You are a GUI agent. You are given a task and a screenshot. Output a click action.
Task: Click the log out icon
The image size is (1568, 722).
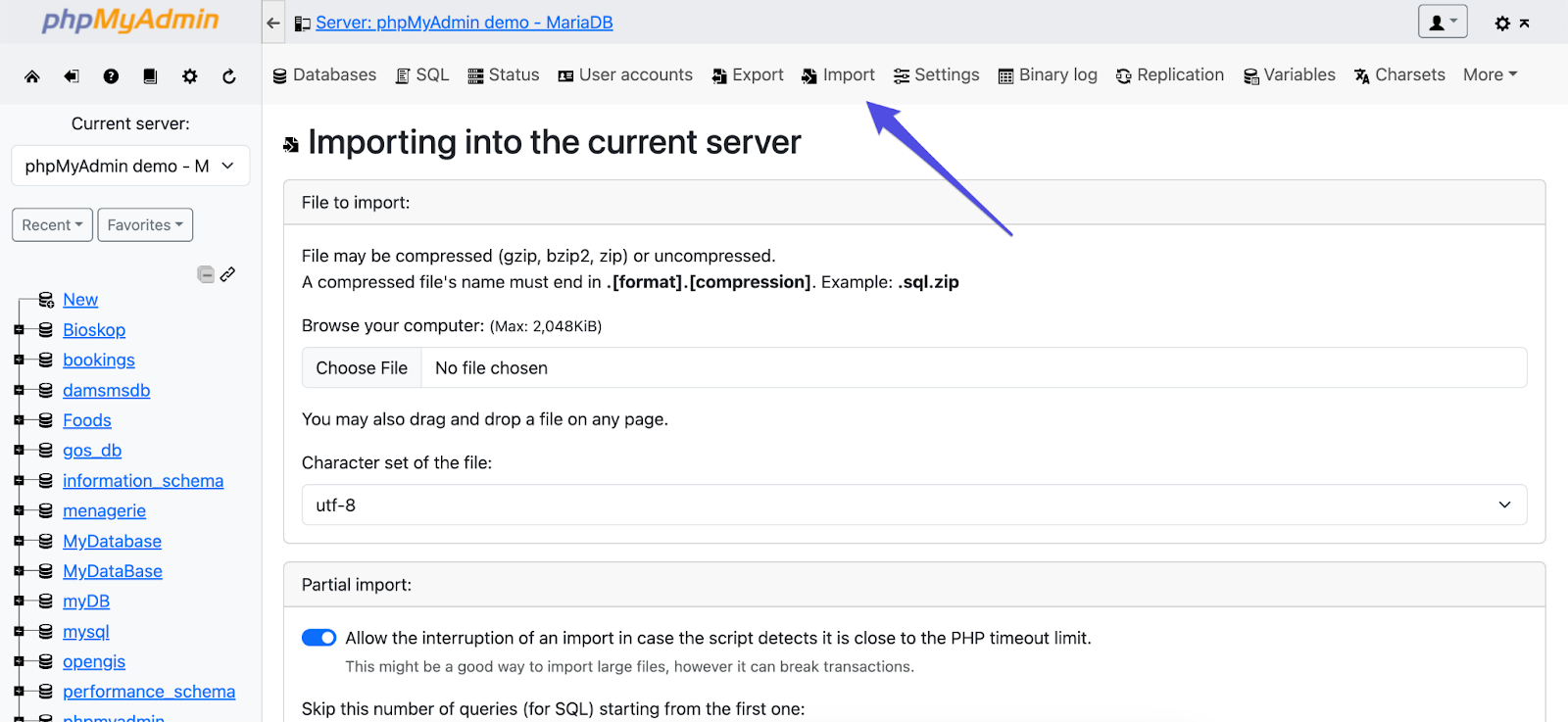click(72, 76)
